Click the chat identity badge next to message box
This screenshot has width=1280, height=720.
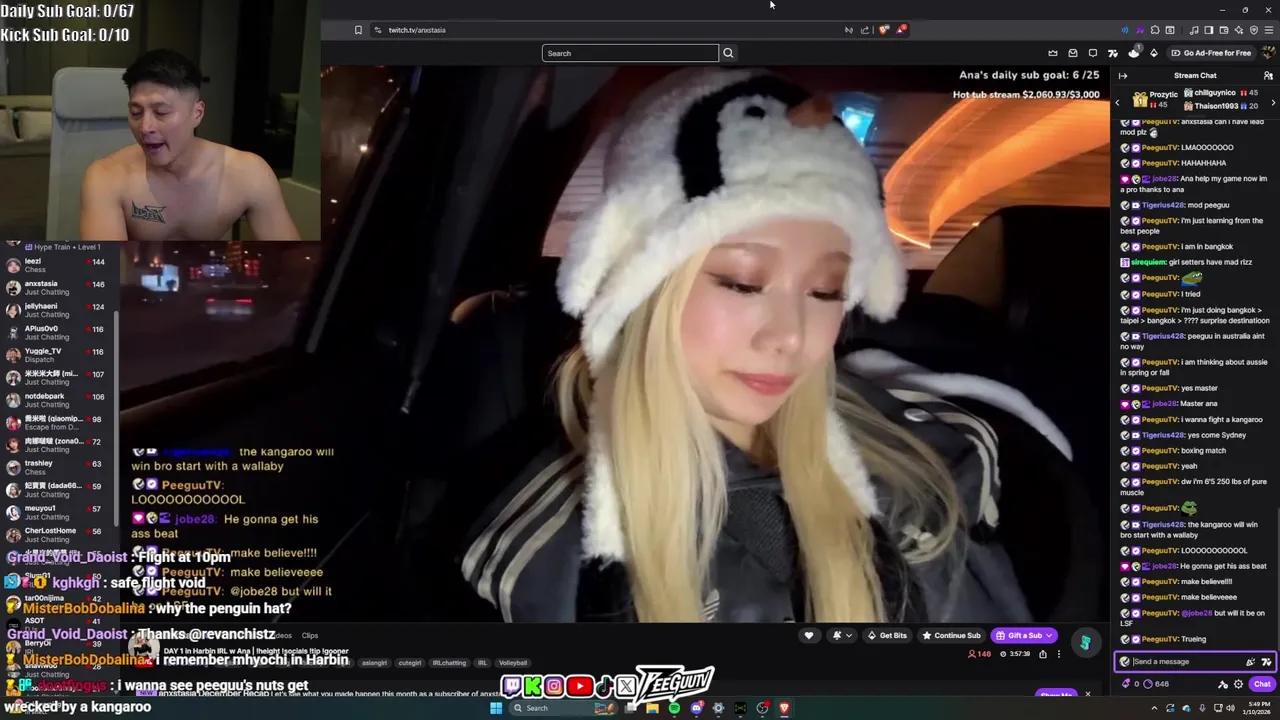[1124, 661]
